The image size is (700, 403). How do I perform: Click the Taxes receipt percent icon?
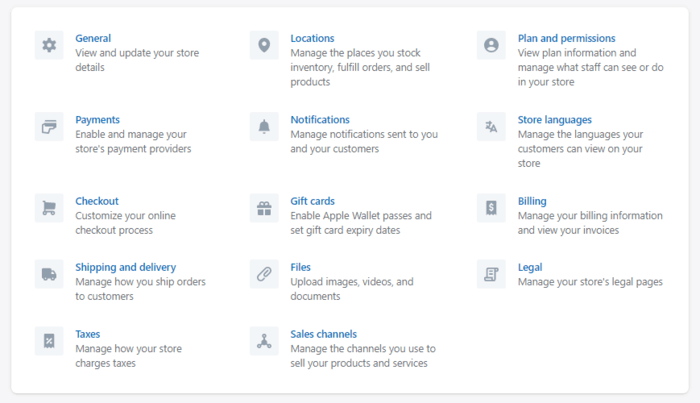pos(49,341)
